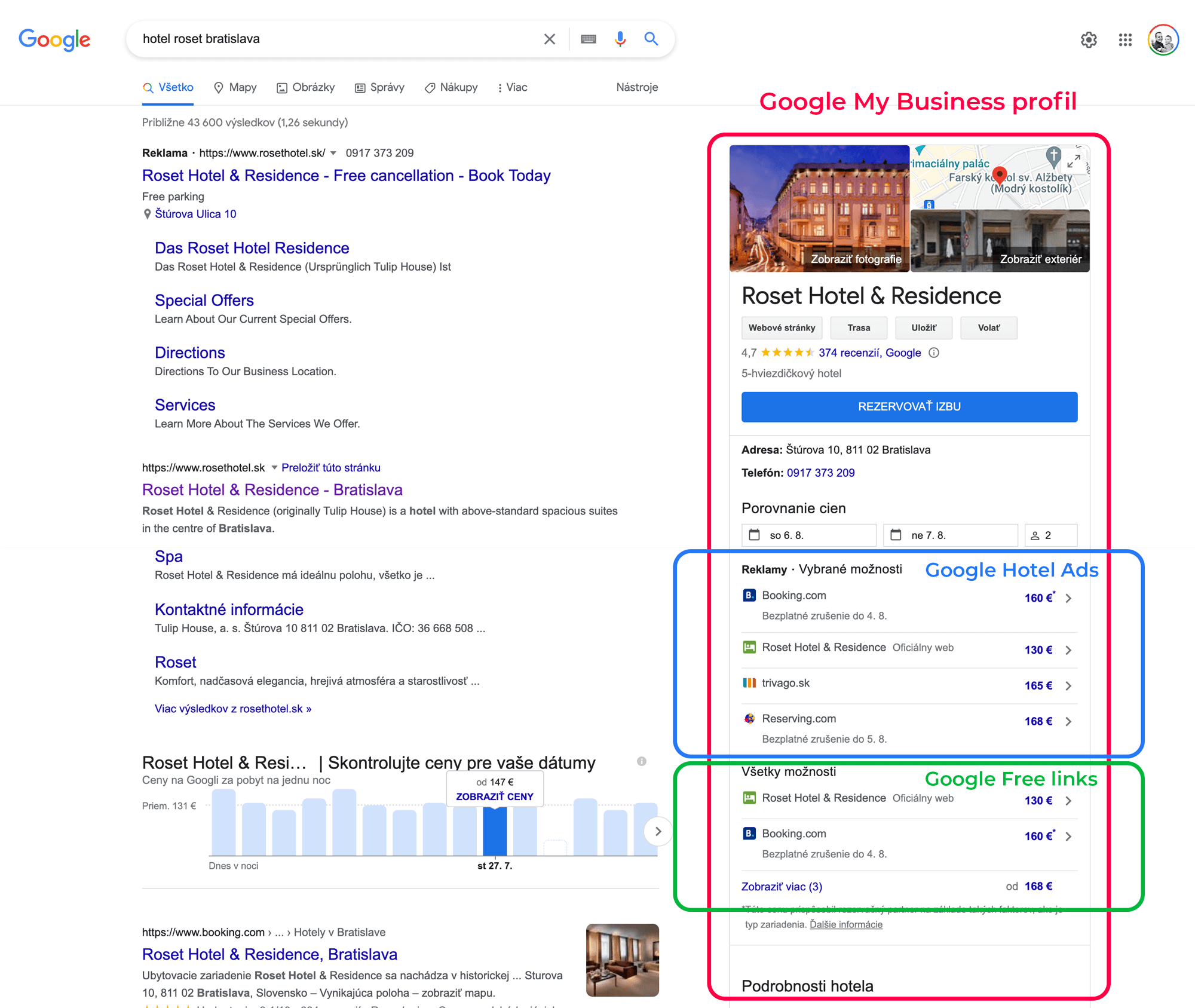Image resolution: width=1195 pixels, height=1008 pixels.
Task: Click the Google logo
Action: 54,39
